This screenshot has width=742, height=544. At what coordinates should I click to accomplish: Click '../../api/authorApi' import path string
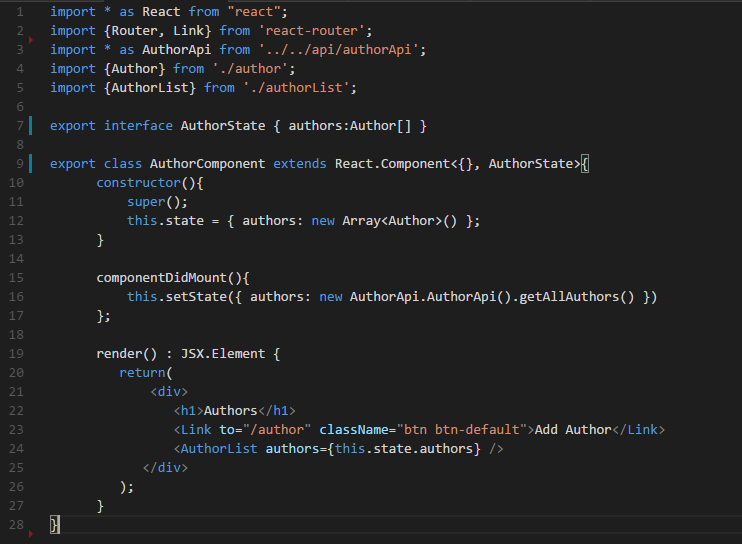point(338,50)
